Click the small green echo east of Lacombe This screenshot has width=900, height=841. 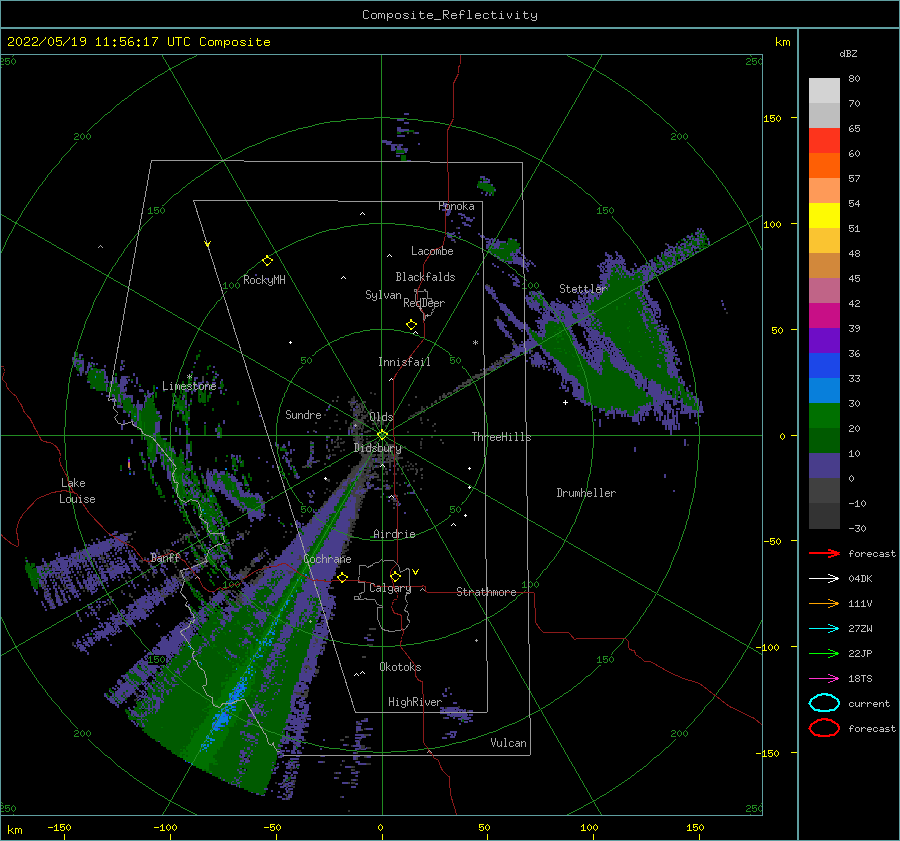[x=505, y=249]
